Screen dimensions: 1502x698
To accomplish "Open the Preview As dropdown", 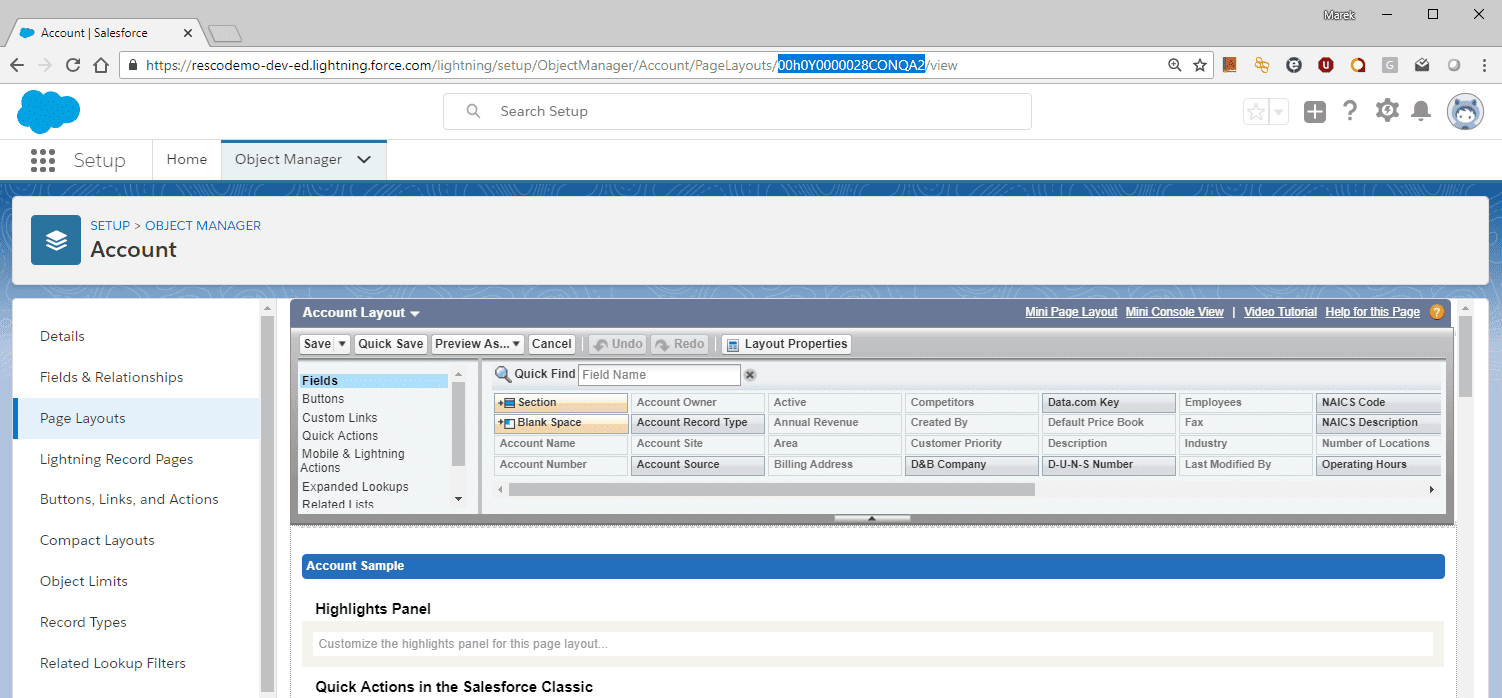I will pos(477,344).
